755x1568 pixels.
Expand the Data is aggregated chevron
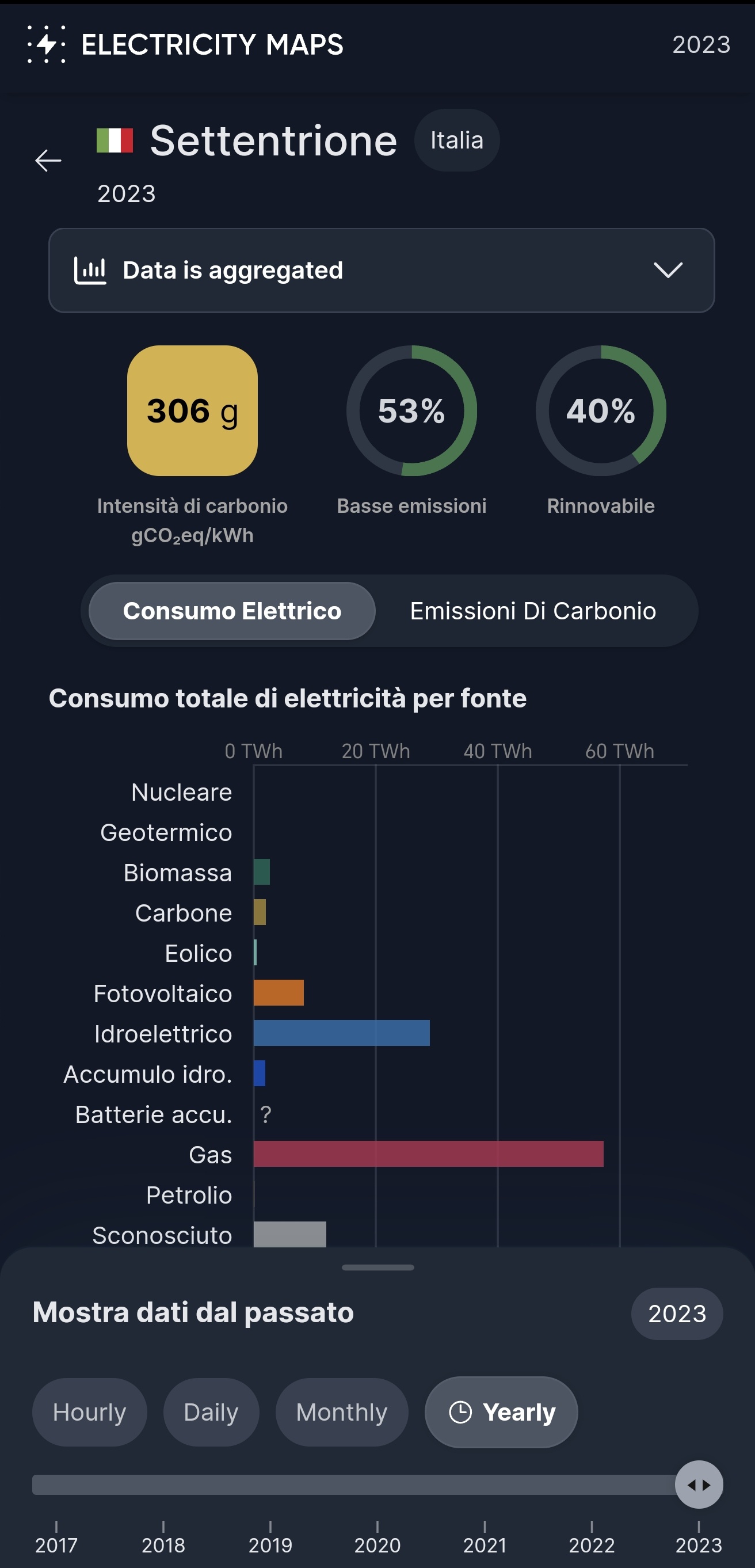pos(668,269)
